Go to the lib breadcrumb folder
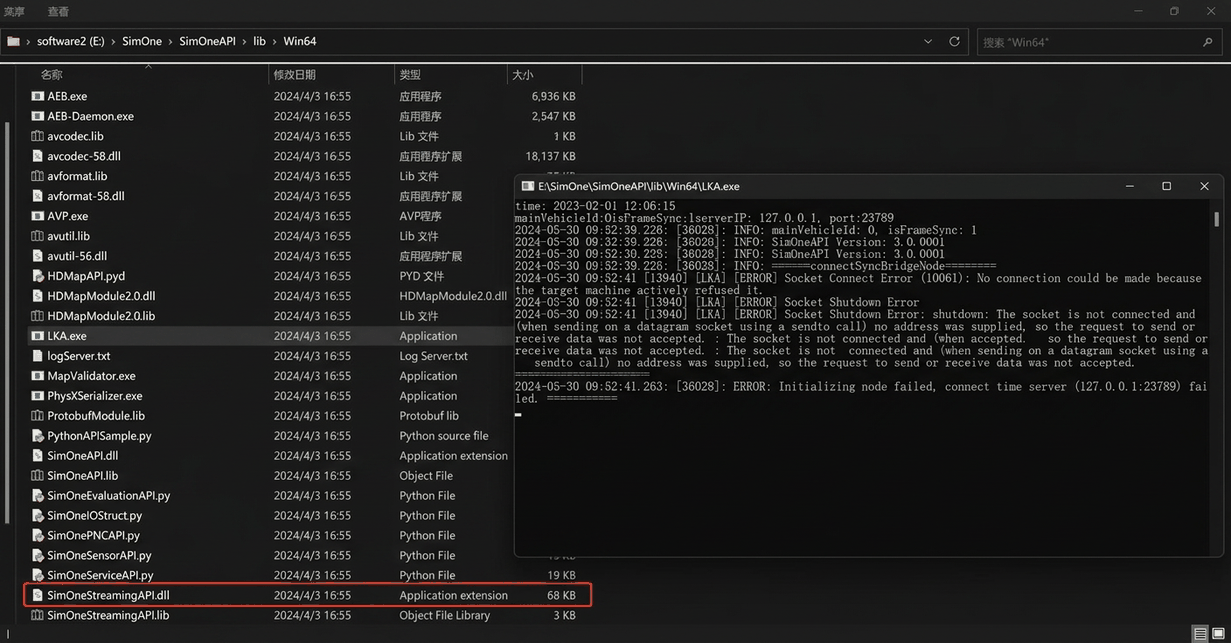Viewport: 1231px width, 643px height. click(259, 42)
